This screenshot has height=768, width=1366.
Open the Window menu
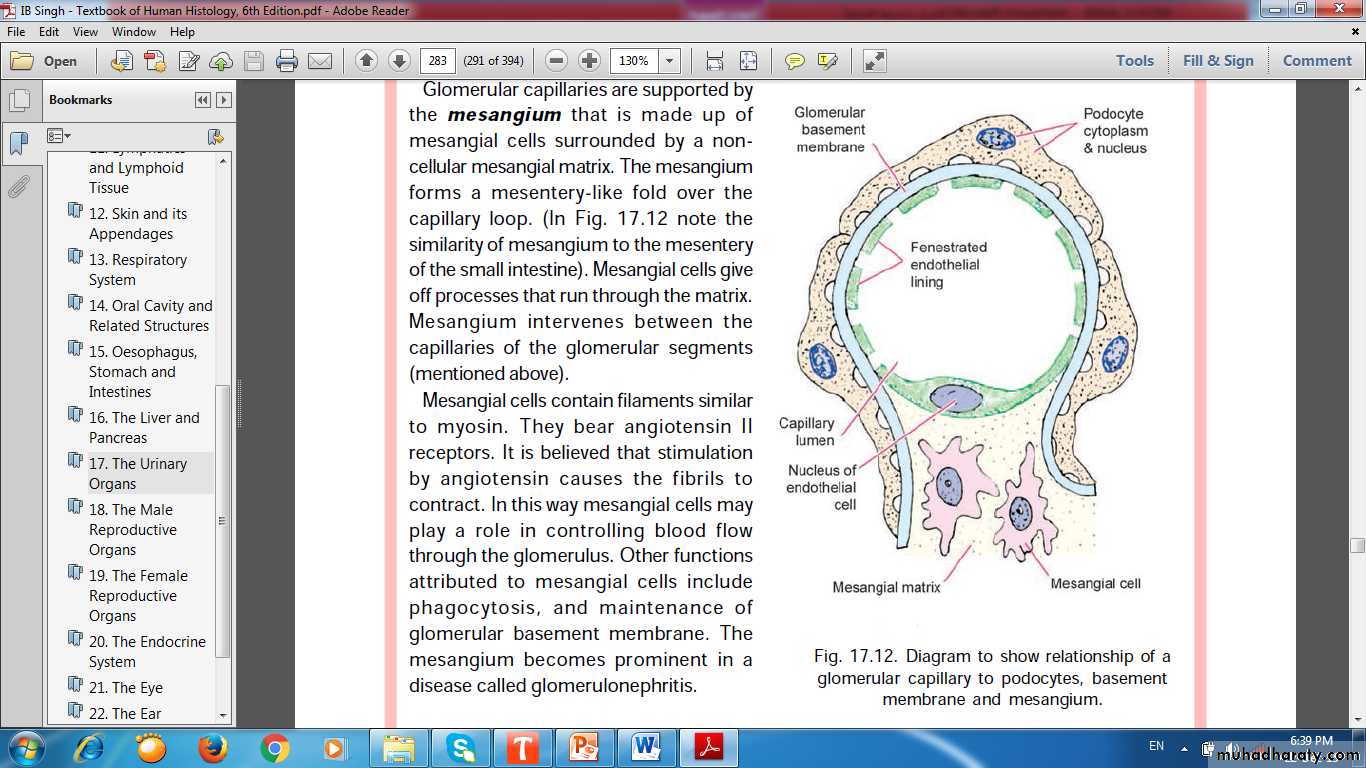tap(134, 32)
